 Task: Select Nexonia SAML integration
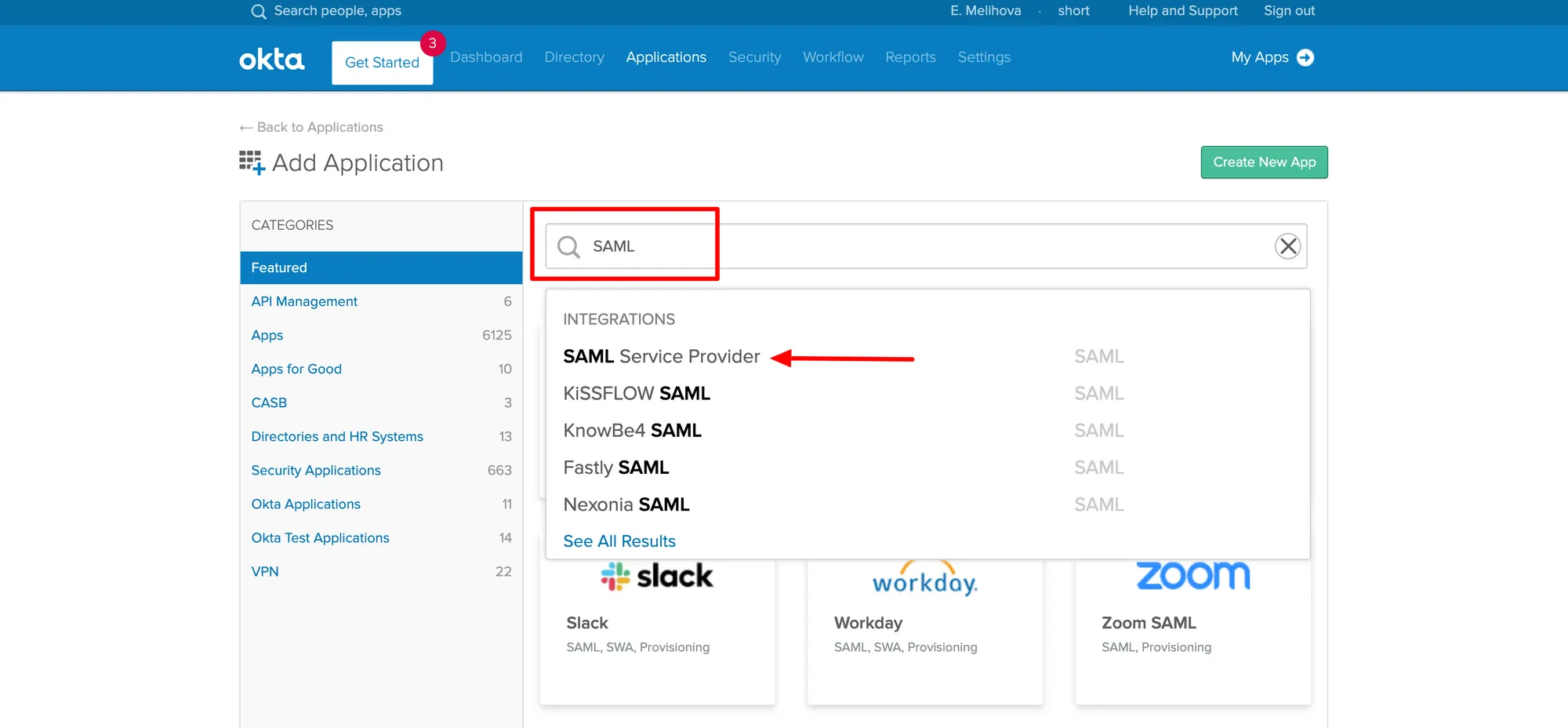[x=626, y=504]
